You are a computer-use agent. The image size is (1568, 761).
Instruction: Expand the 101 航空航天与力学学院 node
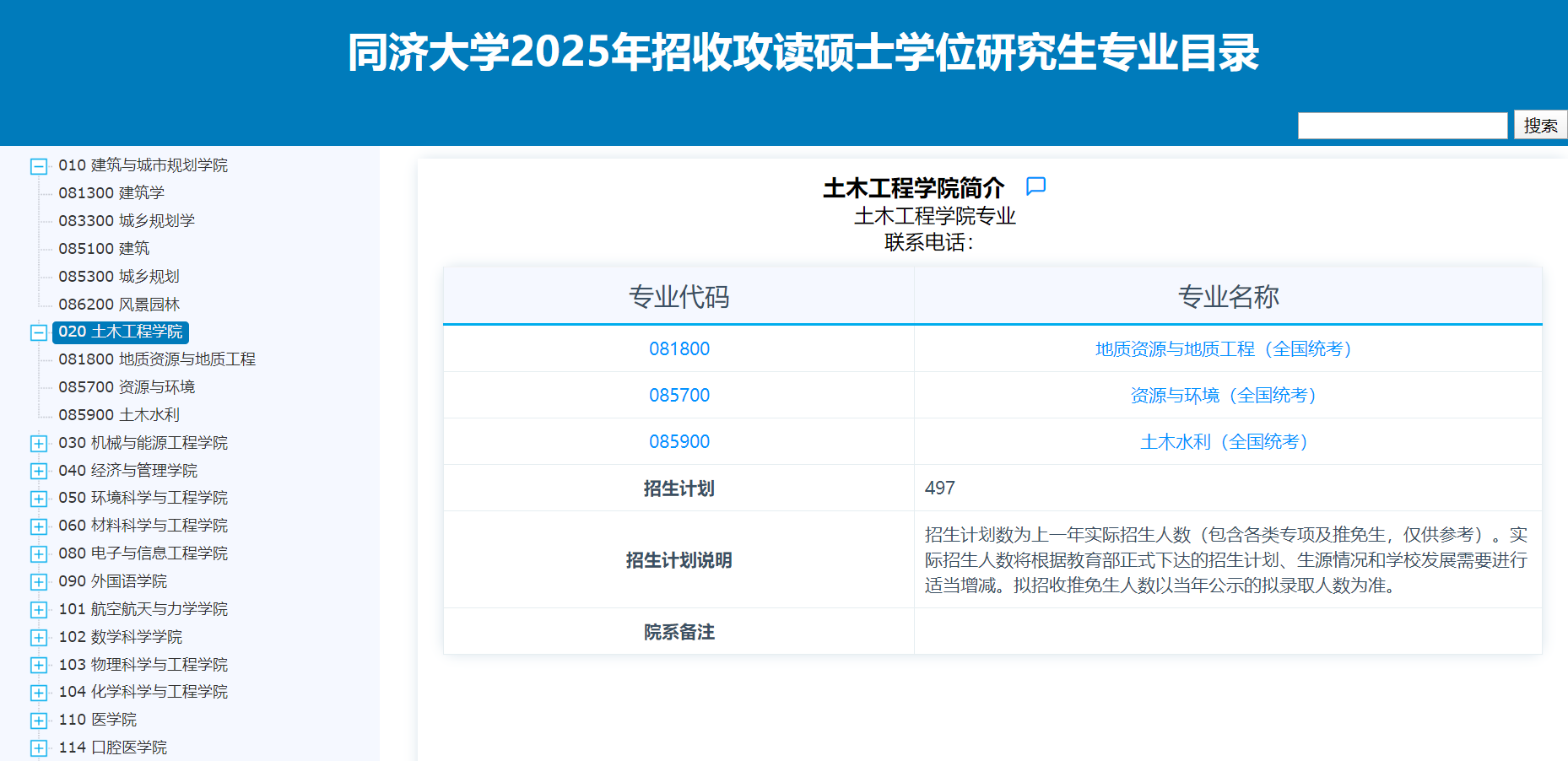point(39,609)
